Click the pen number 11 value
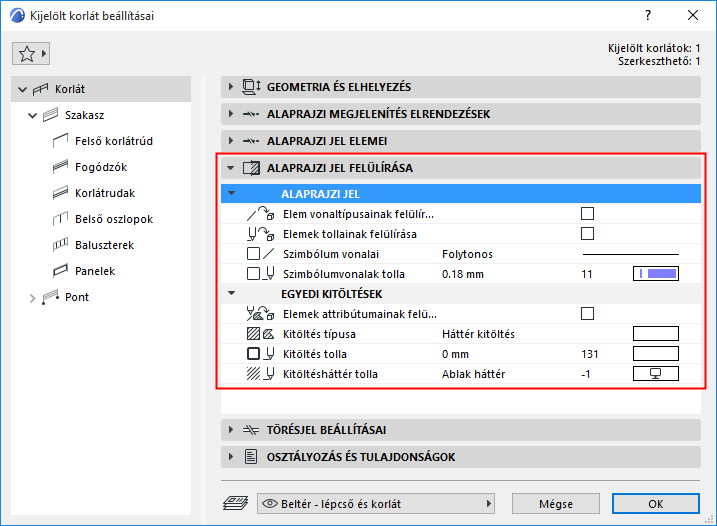Screen dimensions: 717x526 point(587,274)
